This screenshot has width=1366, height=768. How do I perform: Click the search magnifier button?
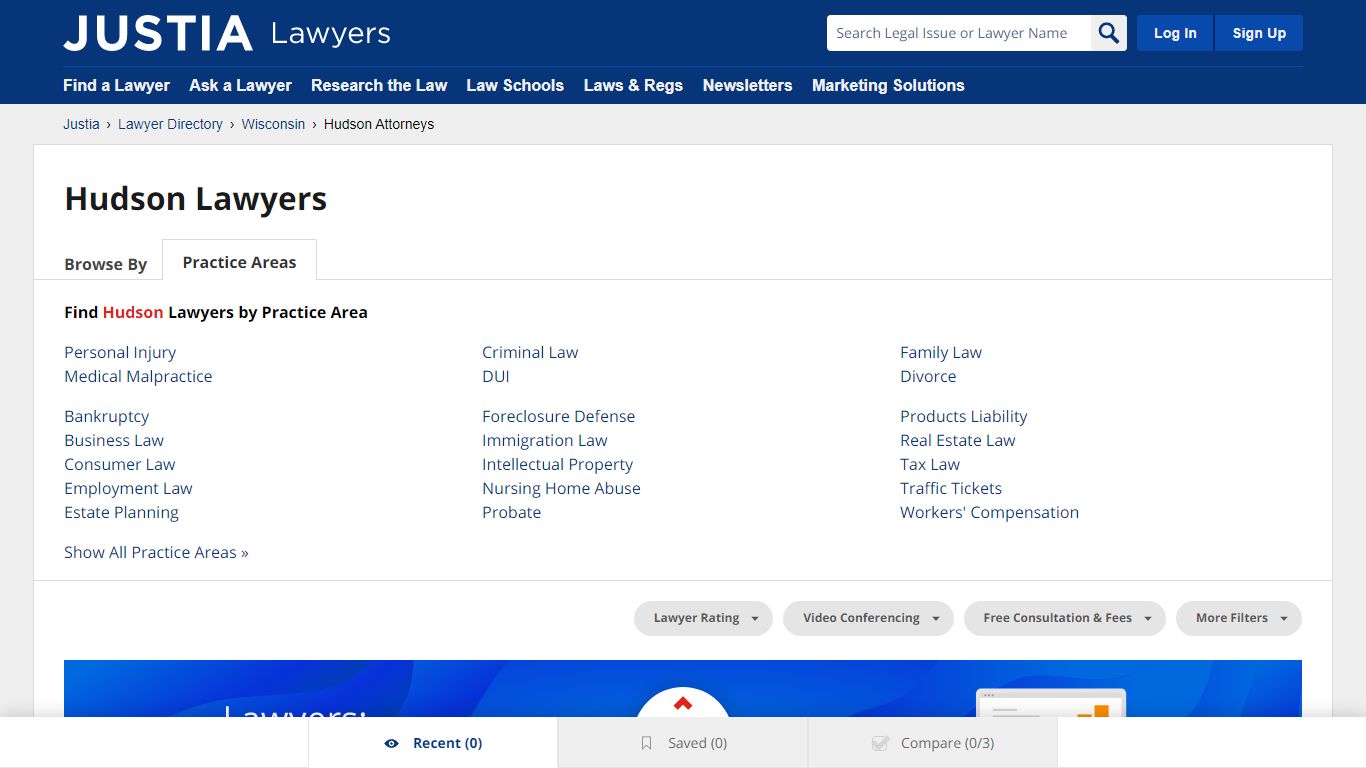point(1108,33)
